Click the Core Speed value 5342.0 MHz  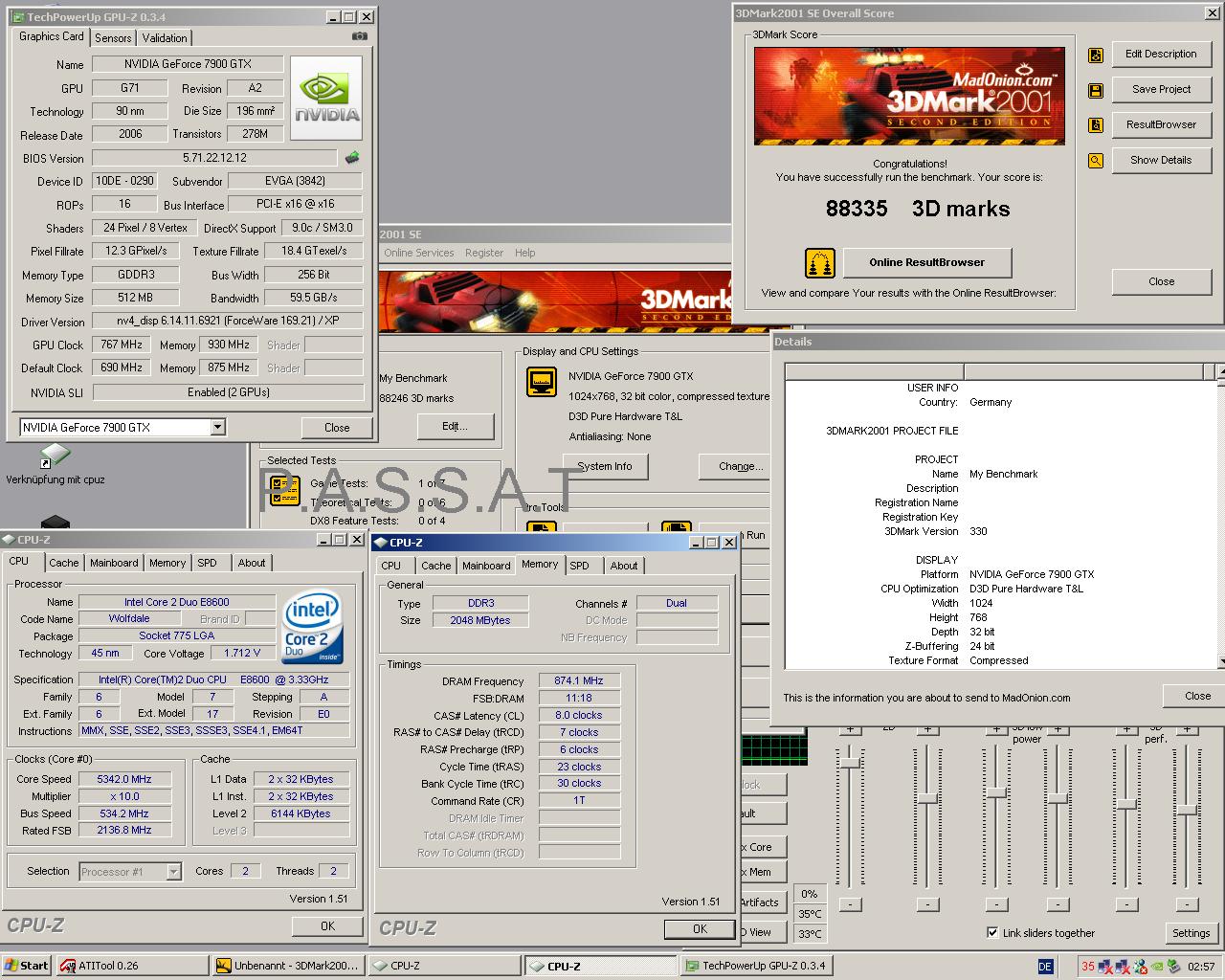[124, 779]
